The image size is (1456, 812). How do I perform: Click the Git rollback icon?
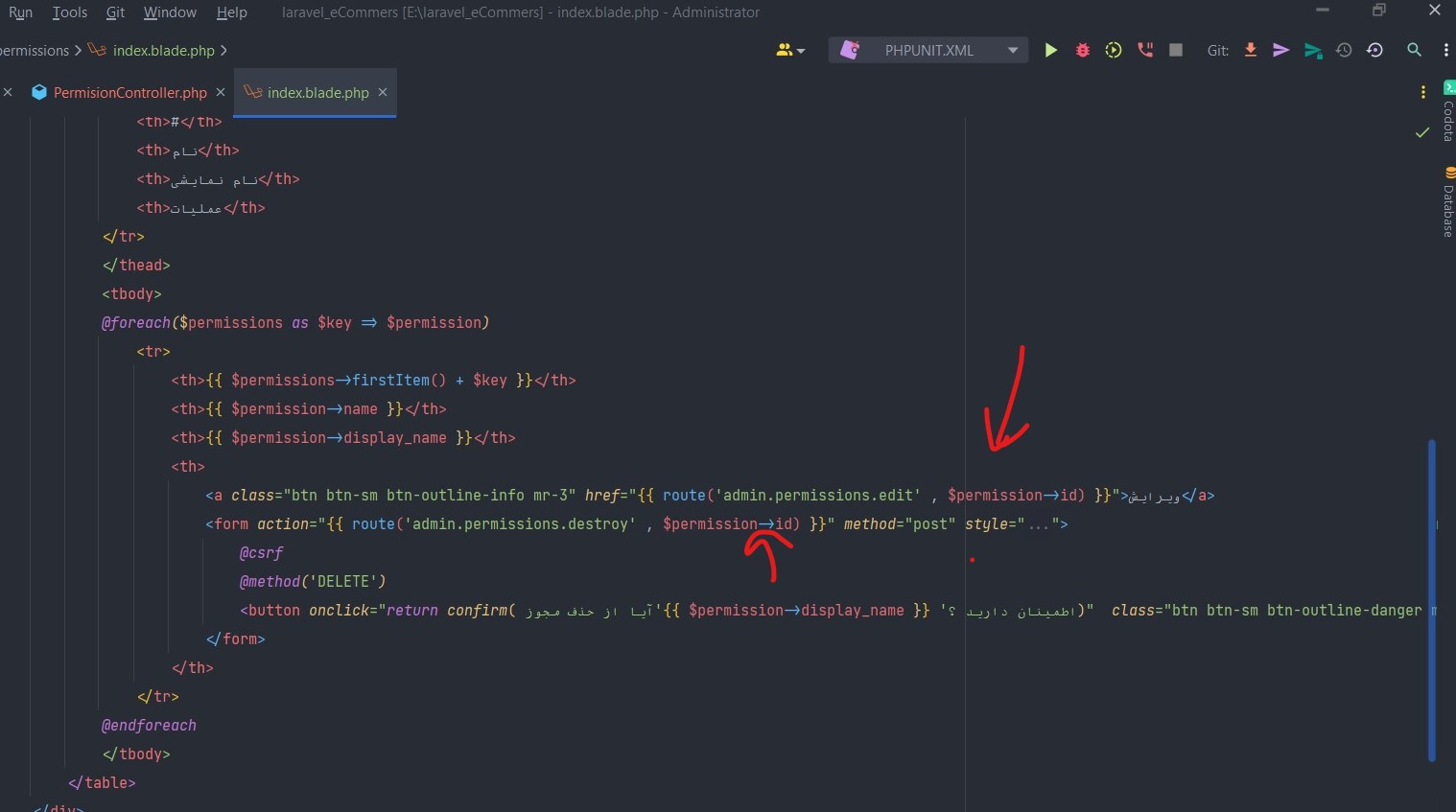tap(1375, 50)
